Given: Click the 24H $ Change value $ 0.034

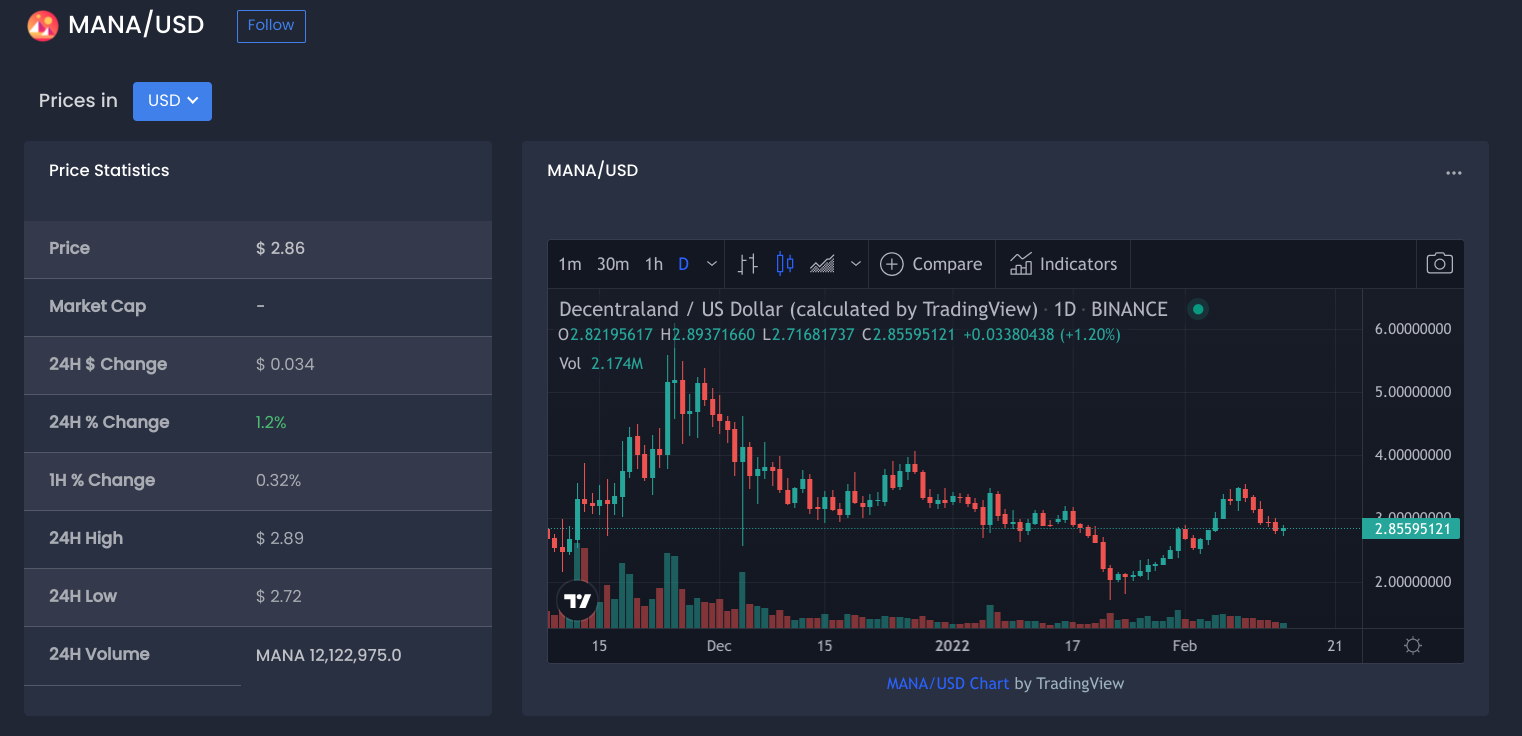Looking at the screenshot, I should [285, 364].
